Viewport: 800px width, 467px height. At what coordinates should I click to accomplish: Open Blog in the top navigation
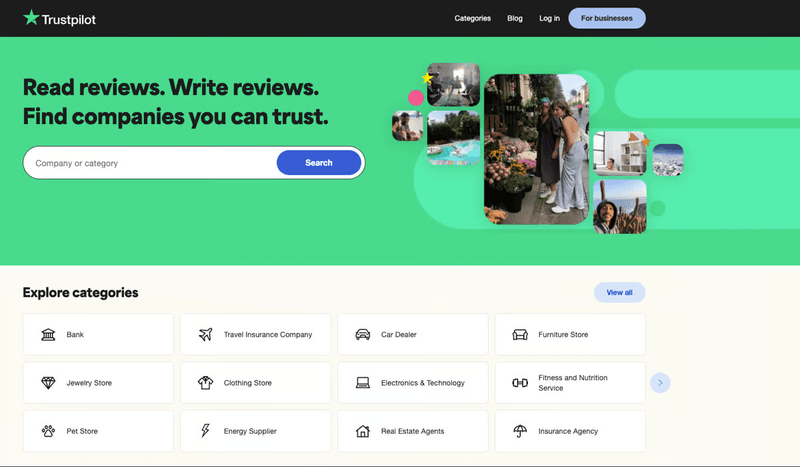(x=515, y=18)
